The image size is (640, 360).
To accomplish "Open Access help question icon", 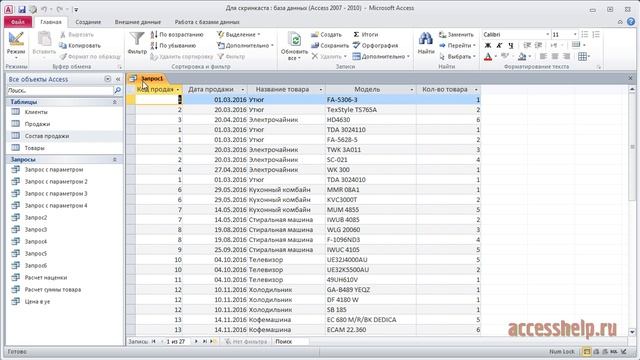I will (631, 22).
